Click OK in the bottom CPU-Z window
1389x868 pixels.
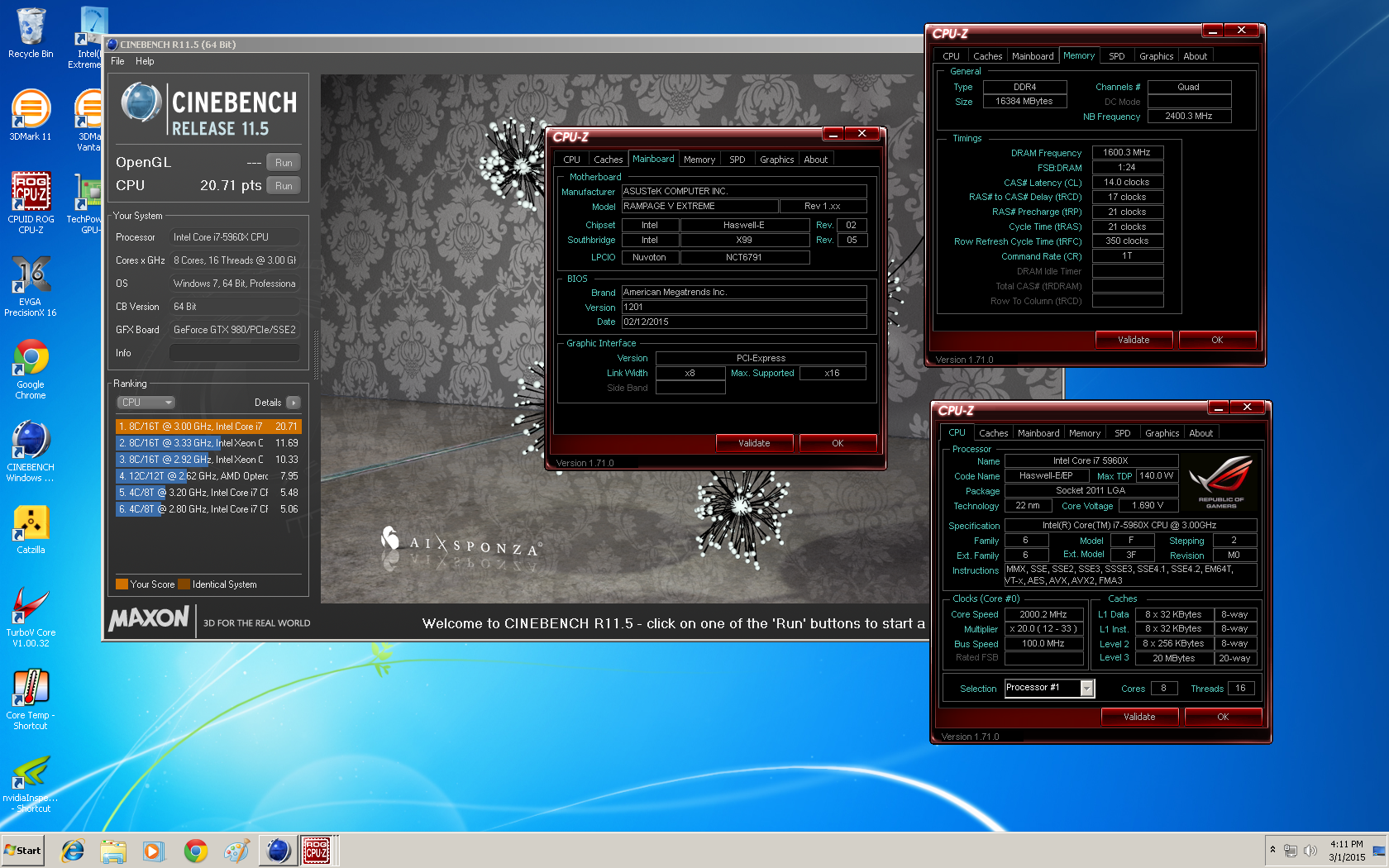[1223, 717]
